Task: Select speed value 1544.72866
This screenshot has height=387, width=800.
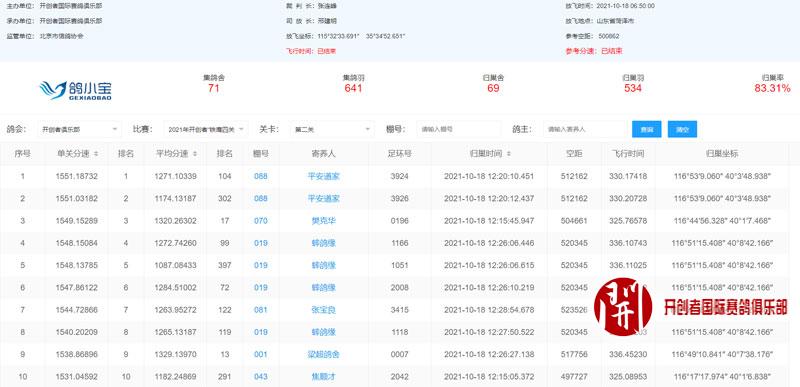Action: [77, 310]
